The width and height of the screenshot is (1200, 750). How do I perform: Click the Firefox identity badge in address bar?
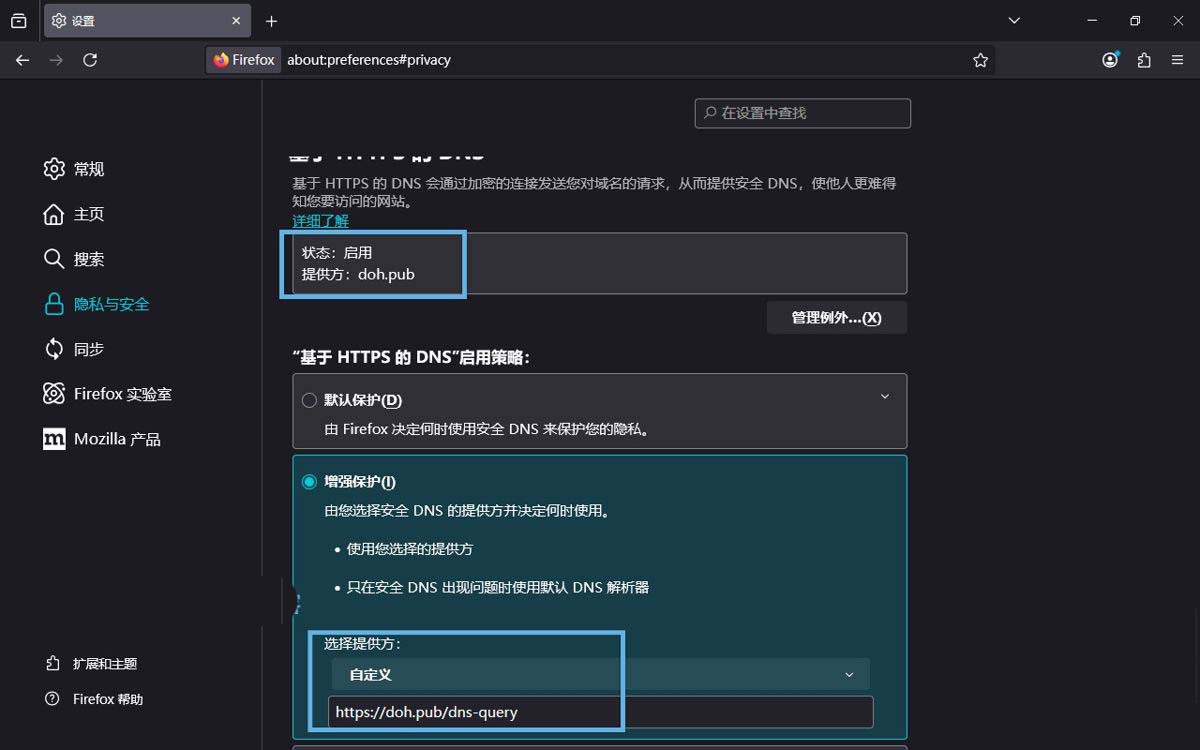(244, 60)
